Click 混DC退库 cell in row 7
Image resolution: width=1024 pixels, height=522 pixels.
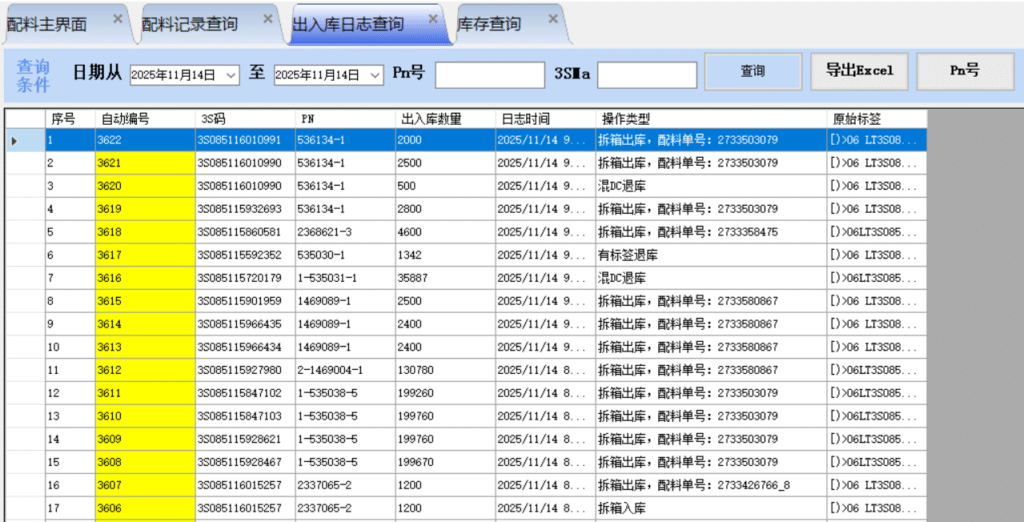click(711, 278)
